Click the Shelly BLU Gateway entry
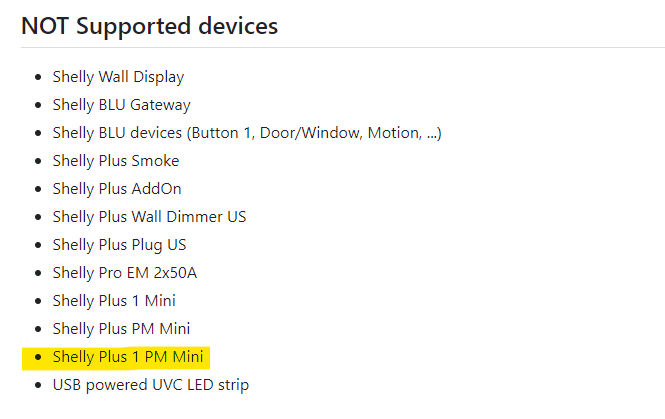The height and width of the screenshot is (419, 665). coord(121,105)
